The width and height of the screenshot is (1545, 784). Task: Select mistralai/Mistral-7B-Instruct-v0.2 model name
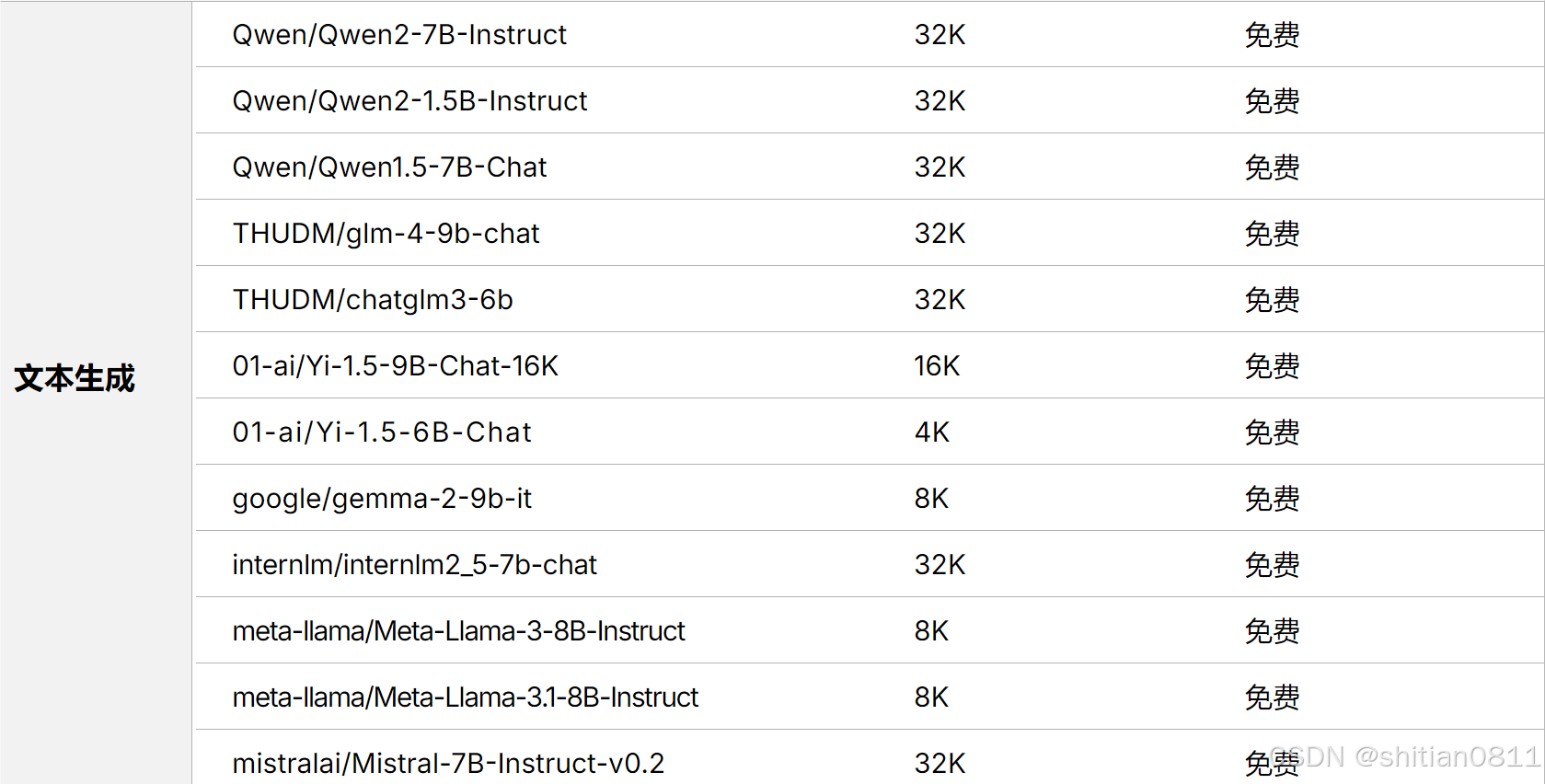tap(448, 764)
